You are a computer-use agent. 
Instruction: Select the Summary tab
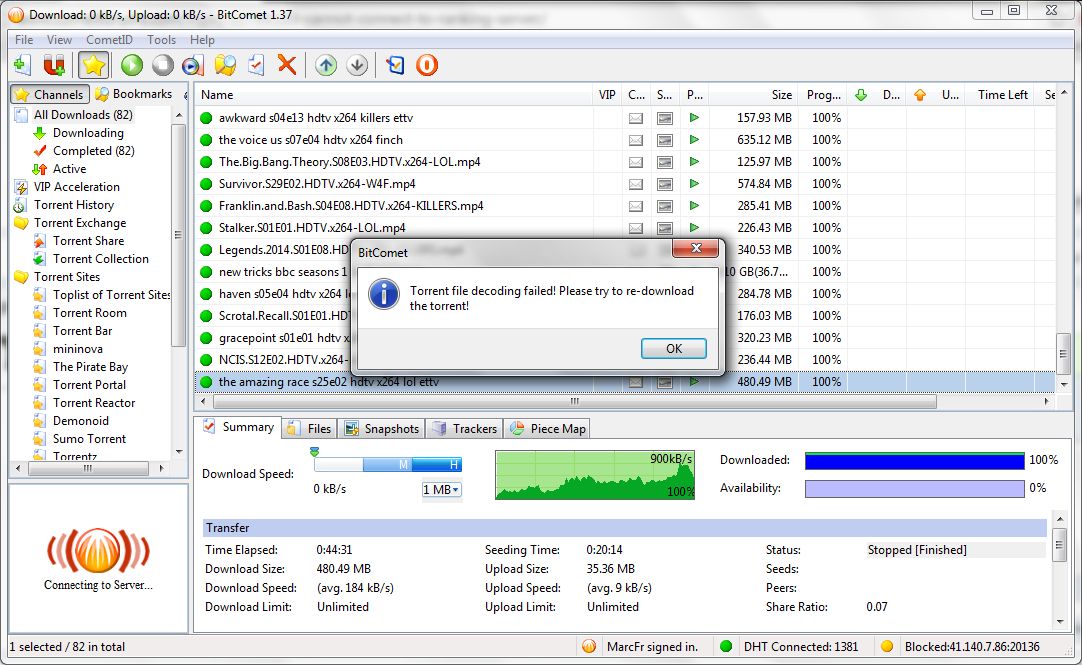pyautogui.click(x=238, y=427)
